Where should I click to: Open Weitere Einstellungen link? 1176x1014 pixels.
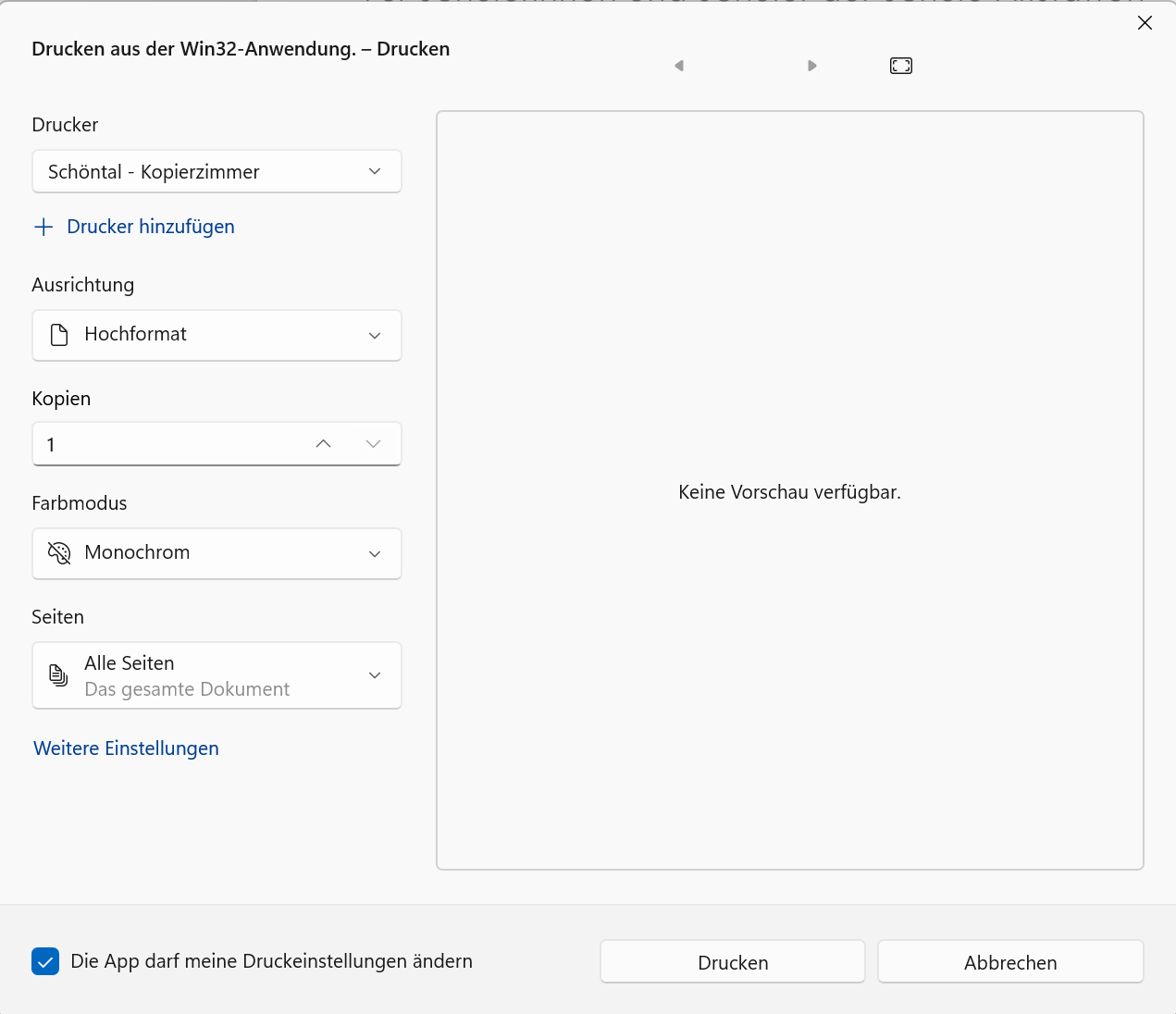coord(126,748)
